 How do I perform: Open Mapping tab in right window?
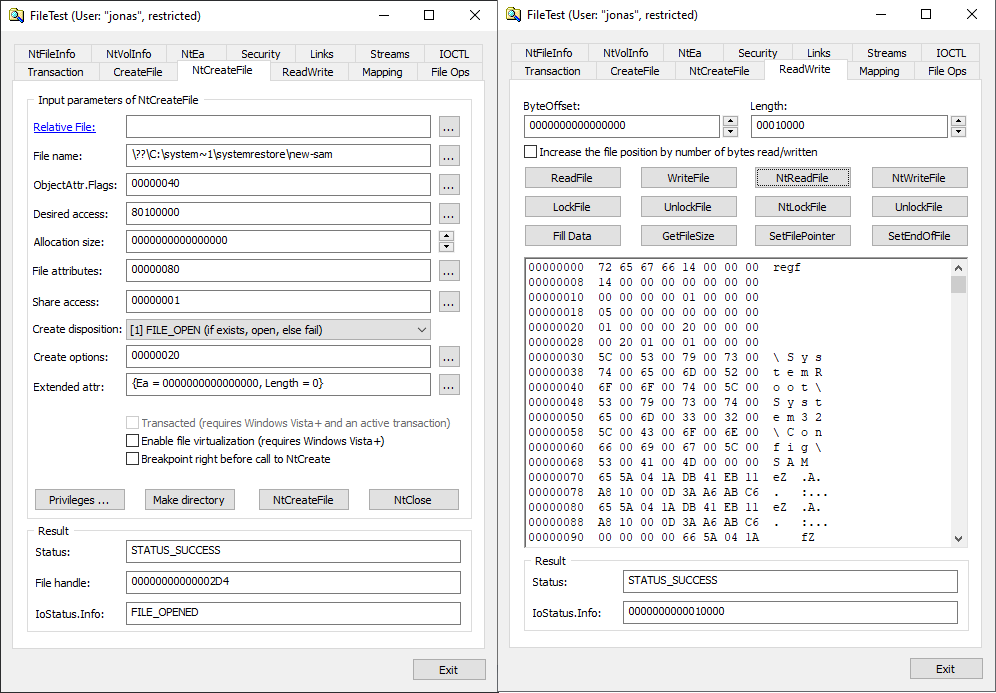coord(879,71)
